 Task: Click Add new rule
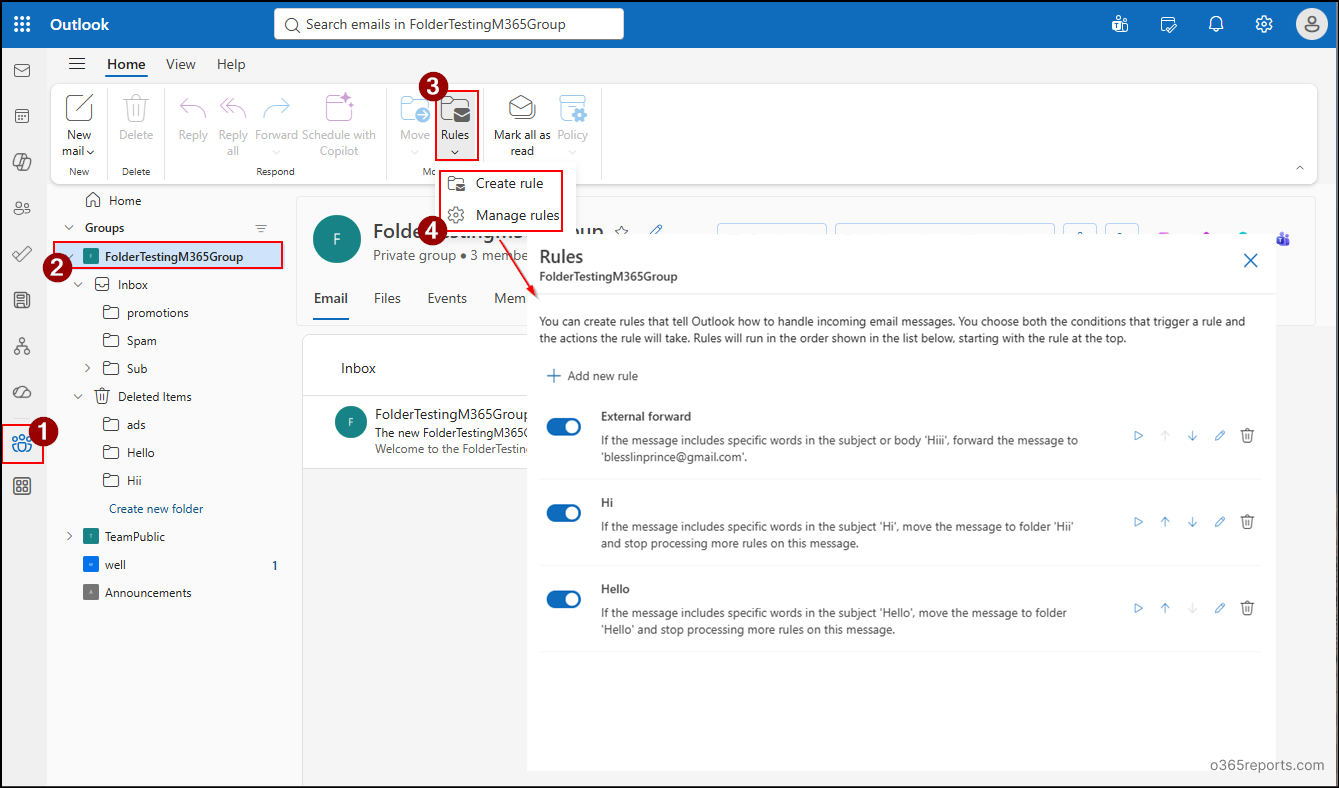point(592,376)
